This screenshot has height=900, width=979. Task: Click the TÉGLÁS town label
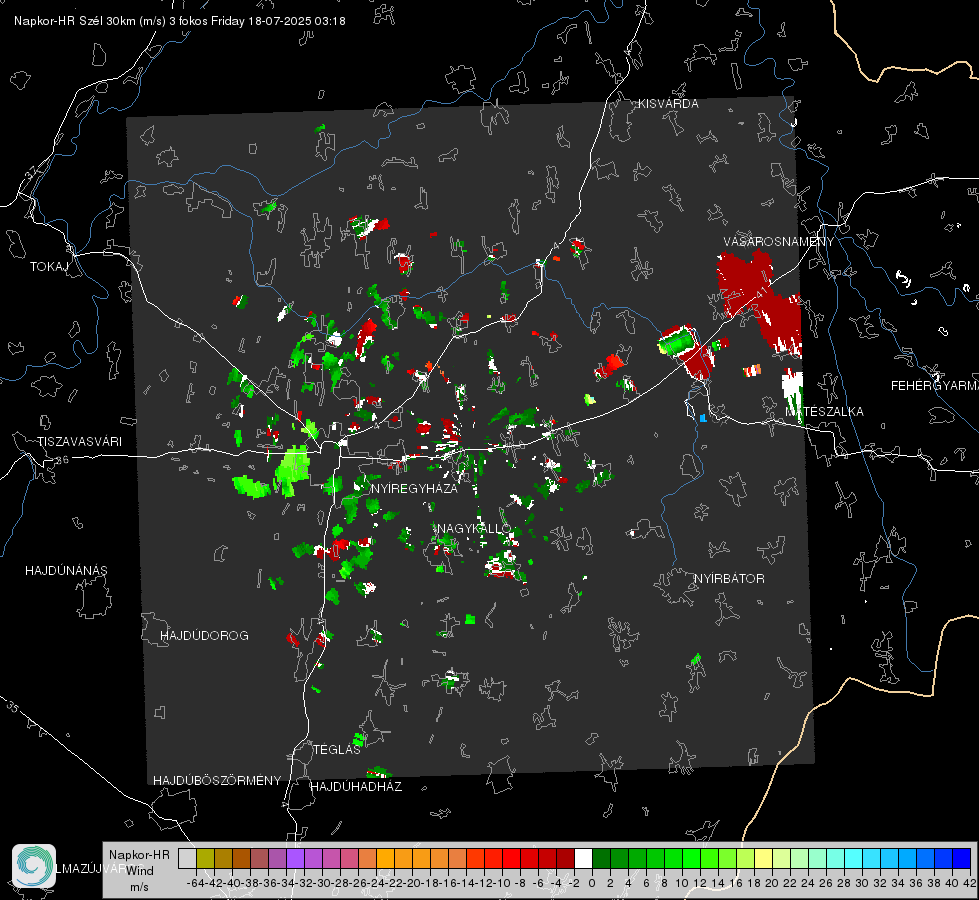point(337,749)
